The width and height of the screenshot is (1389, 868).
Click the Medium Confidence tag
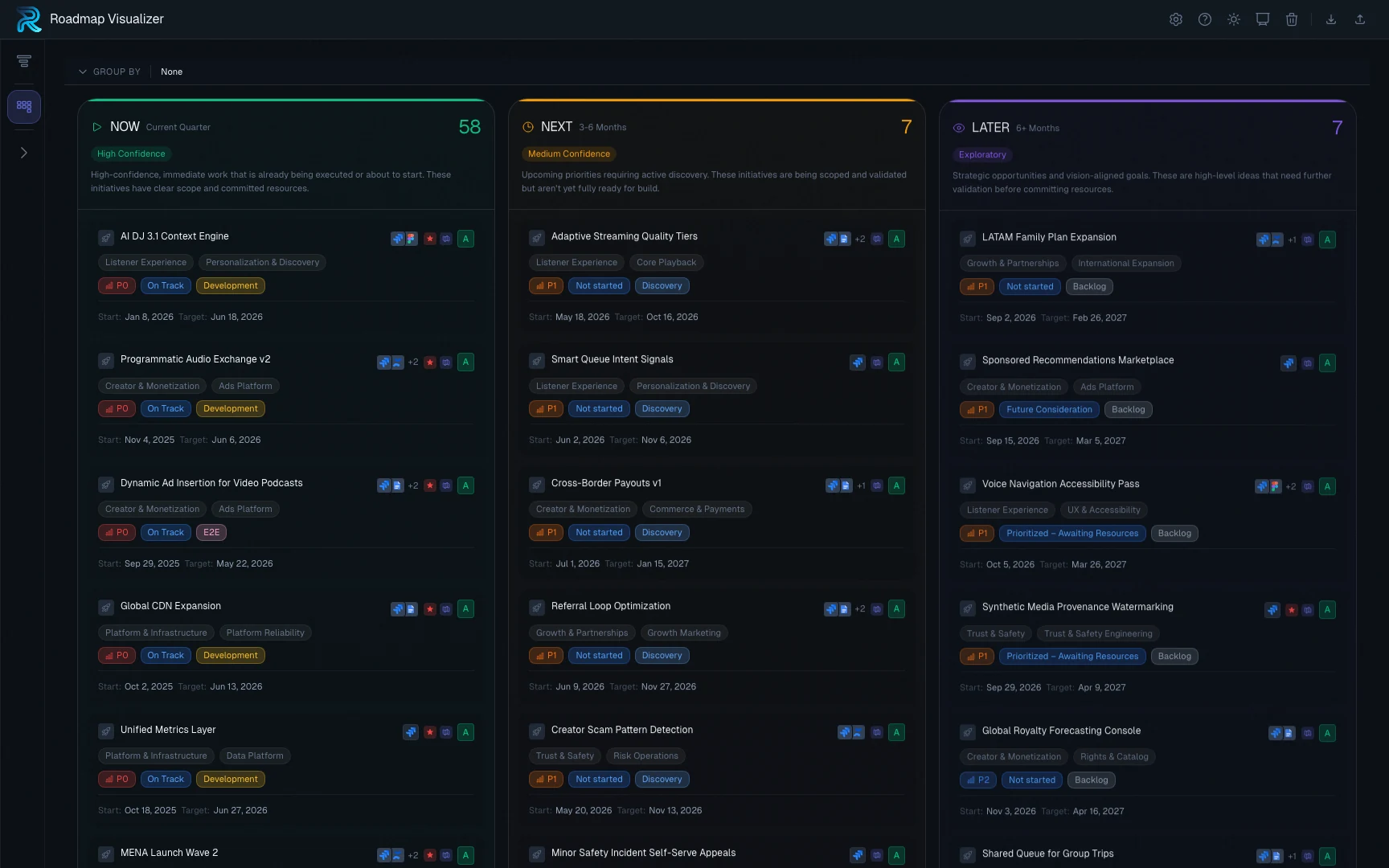tap(569, 154)
